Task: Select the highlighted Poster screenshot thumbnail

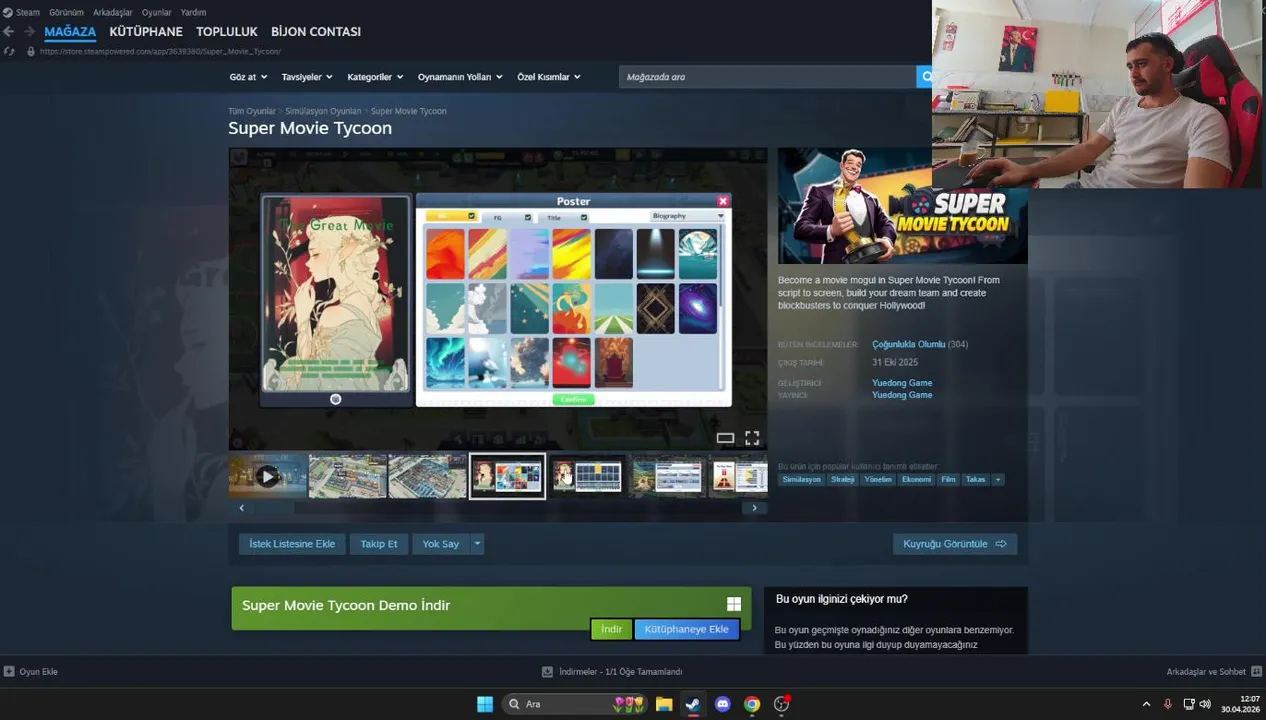Action: [507, 477]
